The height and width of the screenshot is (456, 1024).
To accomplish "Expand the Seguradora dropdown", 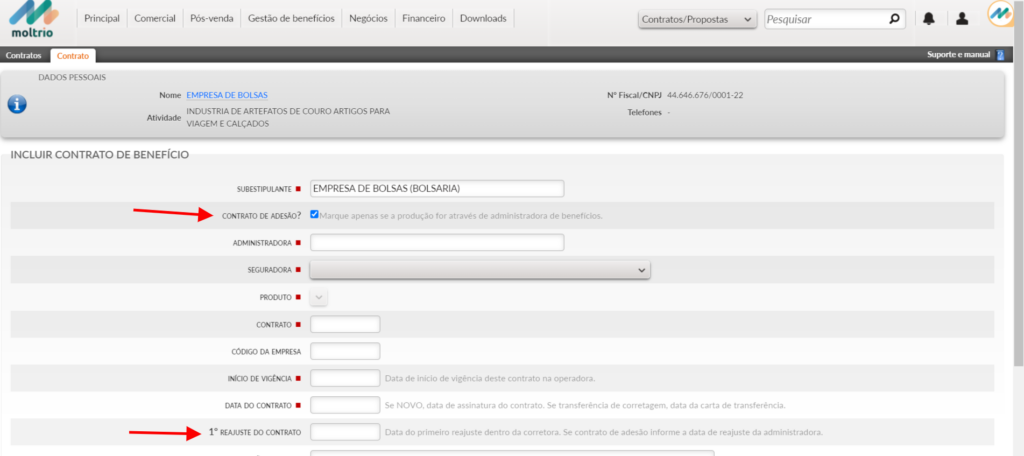I will (x=480, y=270).
